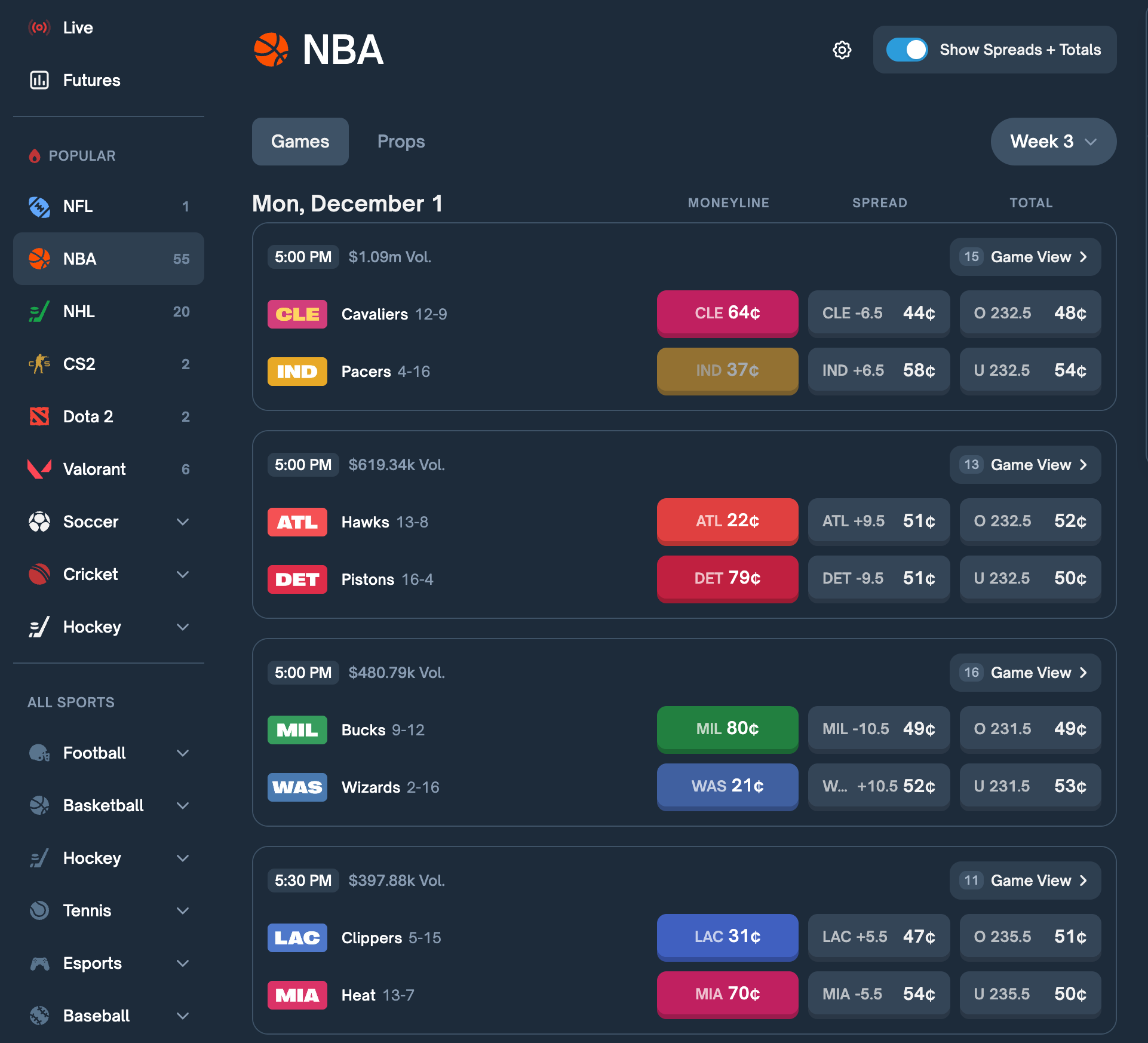Click the Live broadcast icon

39,27
